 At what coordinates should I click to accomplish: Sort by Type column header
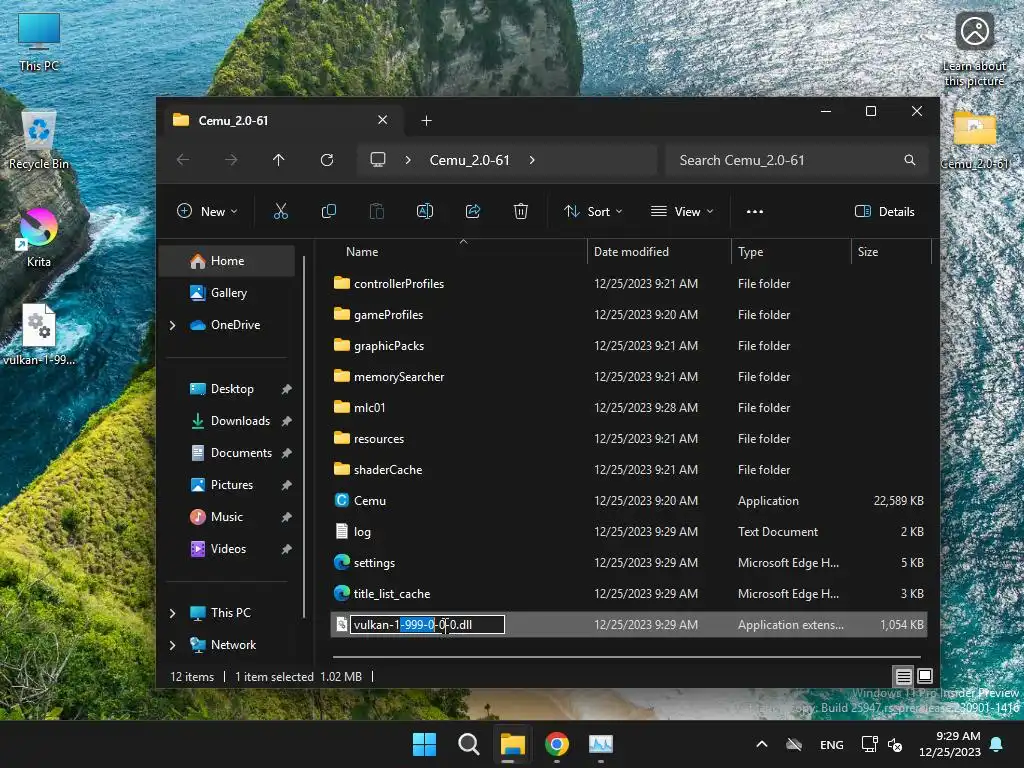click(791, 251)
